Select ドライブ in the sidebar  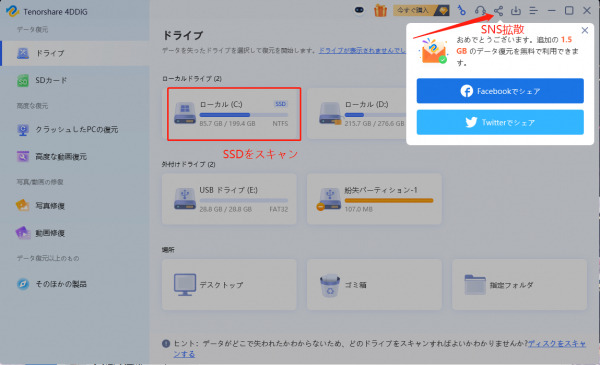tap(75, 53)
